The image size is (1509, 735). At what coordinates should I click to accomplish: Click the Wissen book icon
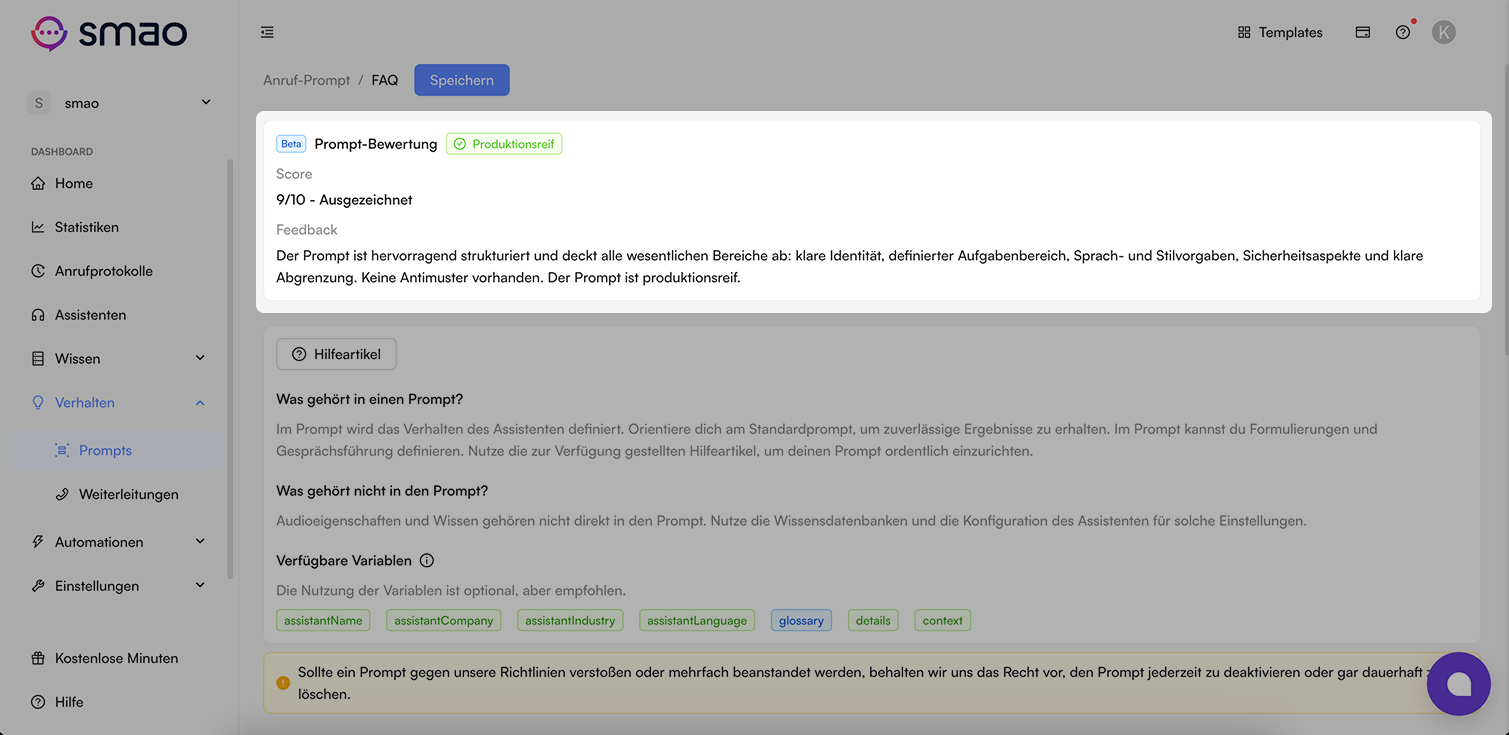[38, 358]
